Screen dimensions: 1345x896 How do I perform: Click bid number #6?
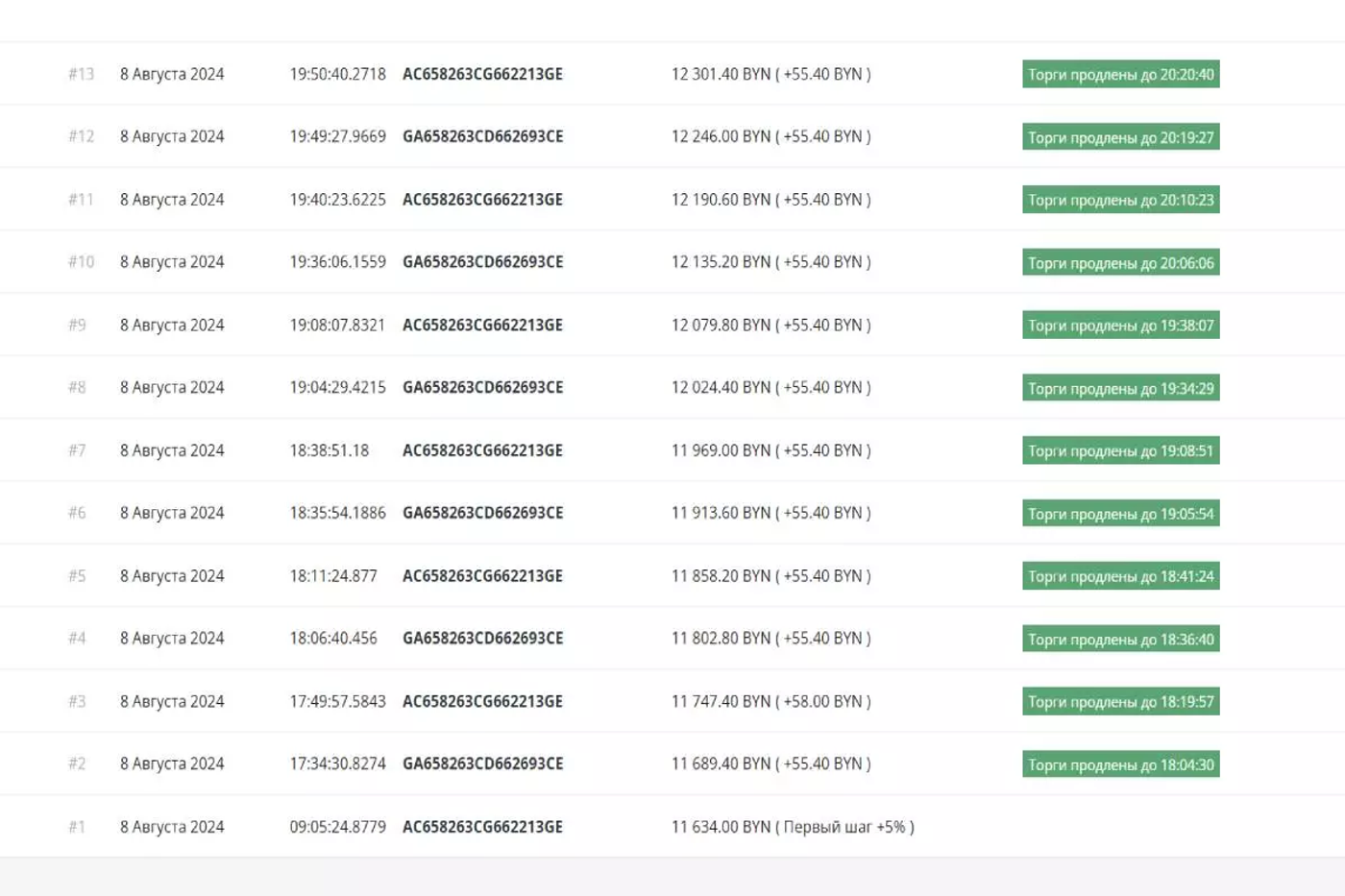pos(77,513)
